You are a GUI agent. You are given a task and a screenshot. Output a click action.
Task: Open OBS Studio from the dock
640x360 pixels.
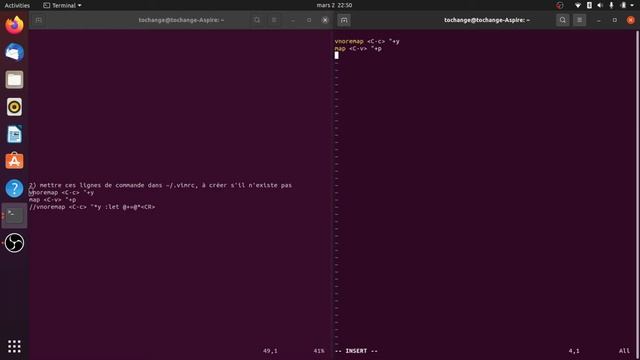(x=14, y=243)
